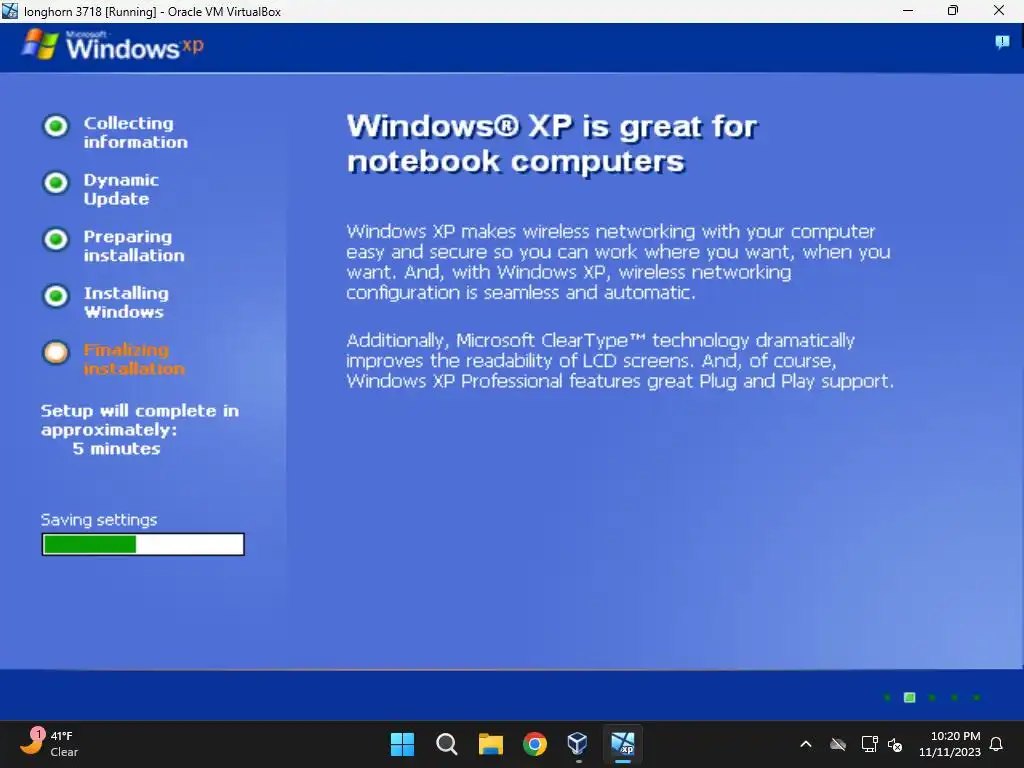Select the Finalizing installation step indicator
The height and width of the screenshot is (768, 1024).
tap(56, 353)
